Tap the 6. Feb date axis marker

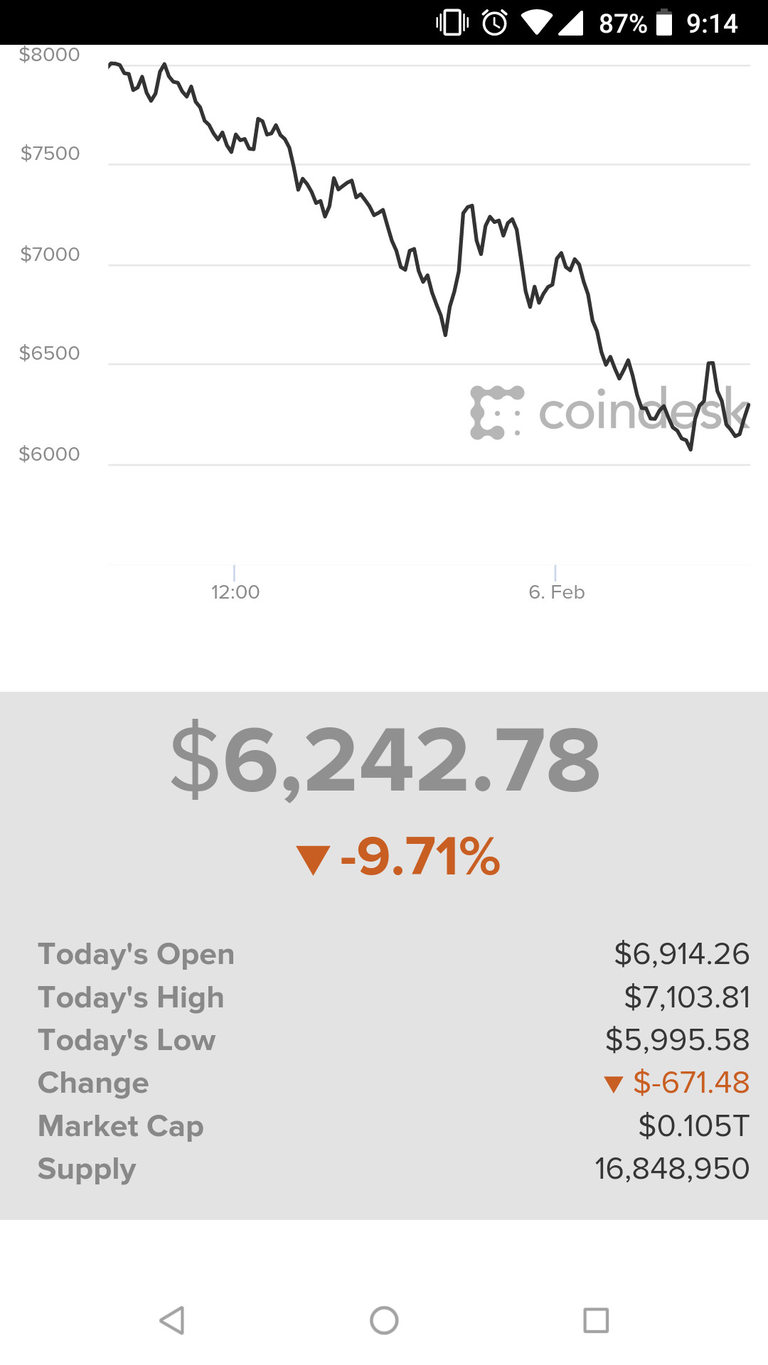[x=556, y=592]
